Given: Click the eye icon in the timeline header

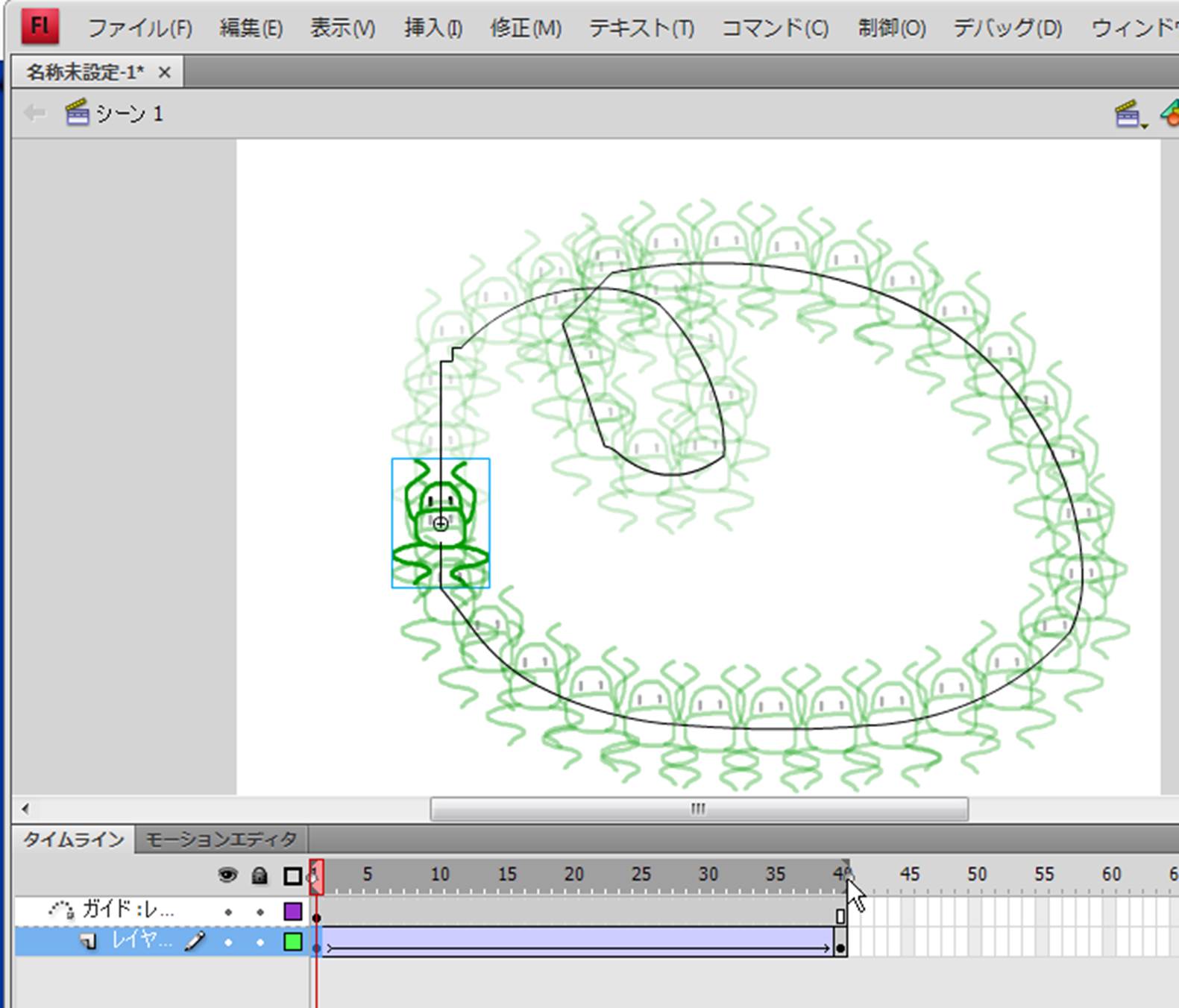Looking at the screenshot, I should coord(227,875).
